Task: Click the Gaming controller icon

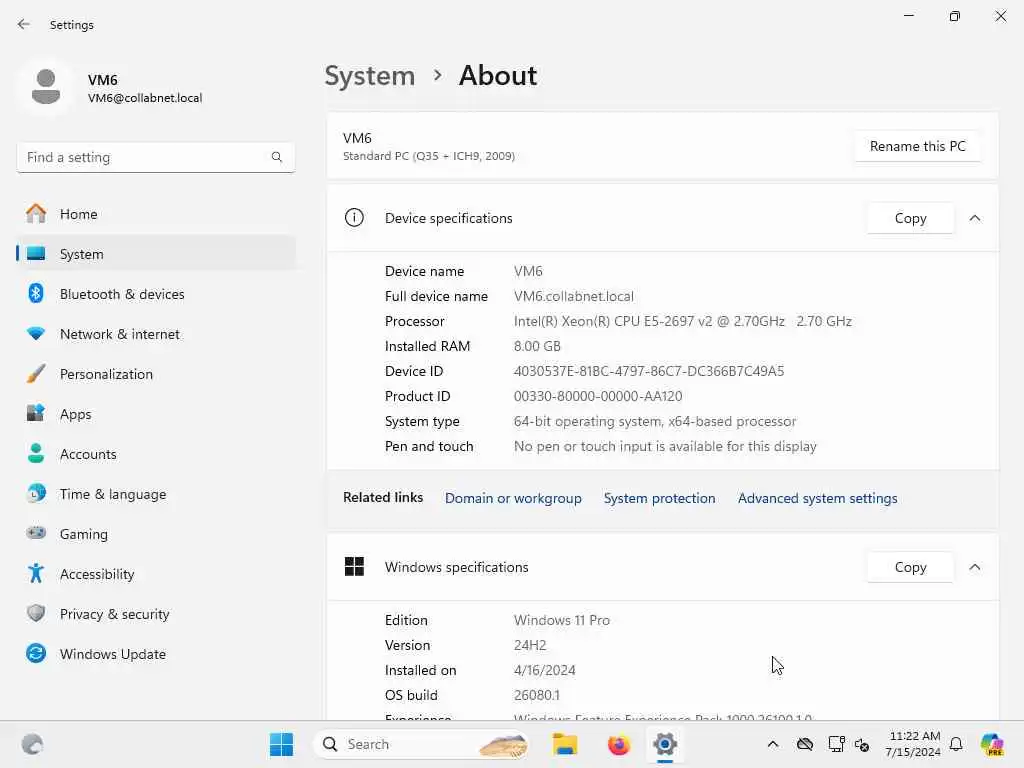Action: point(36,533)
